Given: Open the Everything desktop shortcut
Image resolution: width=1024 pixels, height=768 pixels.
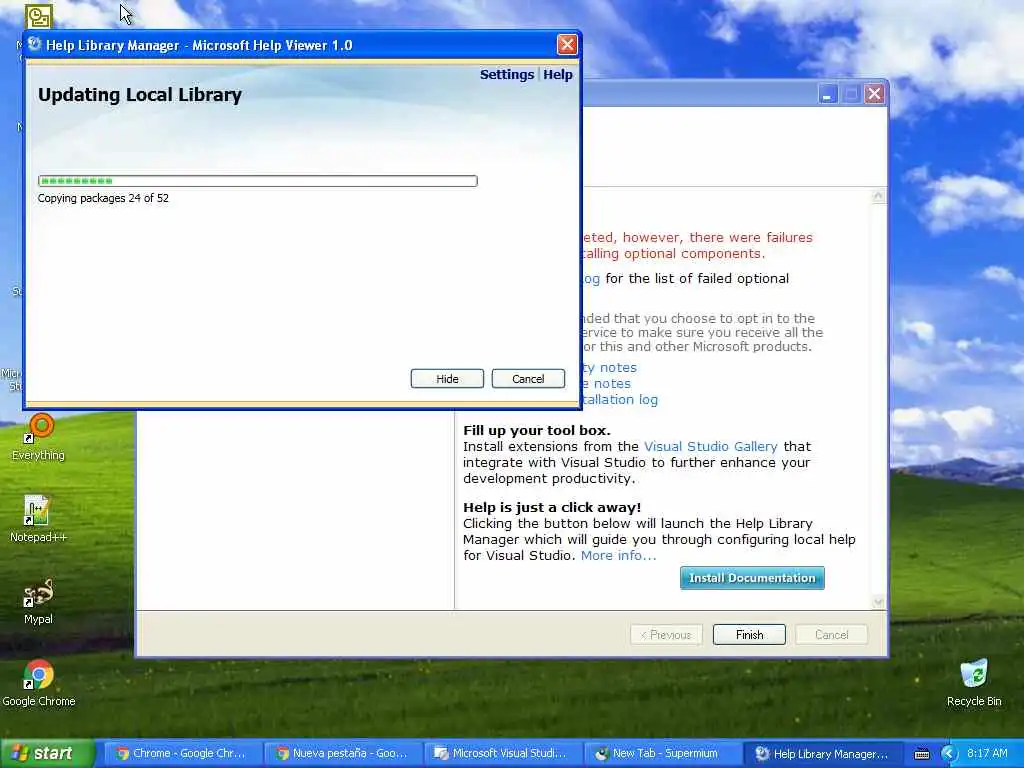Looking at the screenshot, I should (x=39, y=438).
